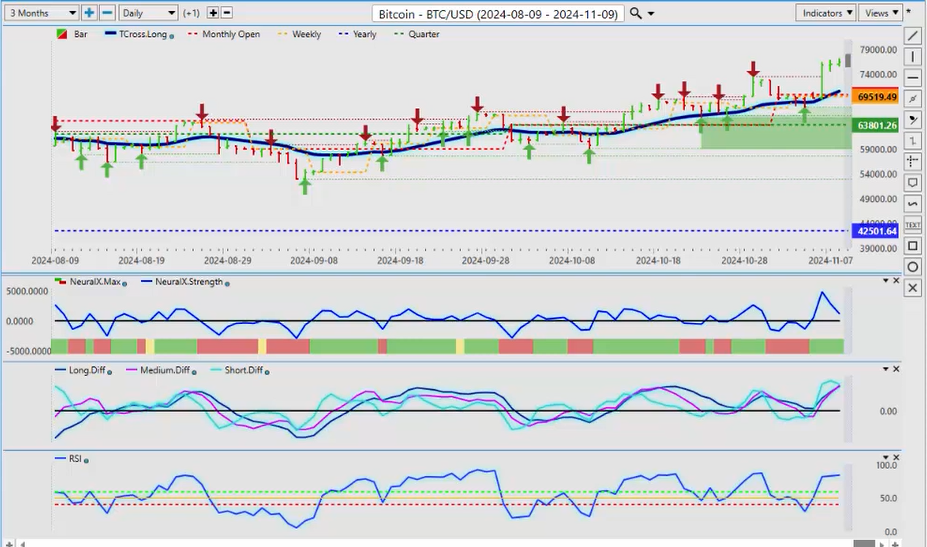This screenshot has height=547, width=927.
Task: Select the TEXT annotation tool
Action: [912, 225]
